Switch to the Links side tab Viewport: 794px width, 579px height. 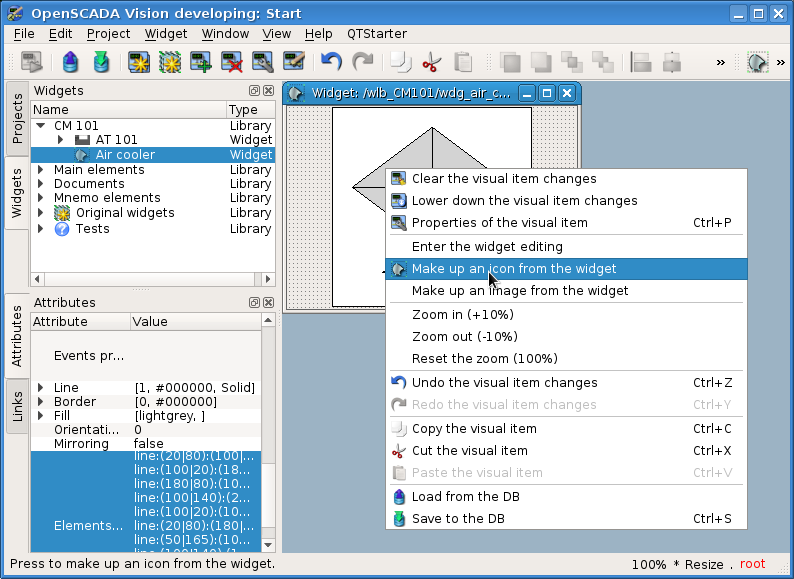point(17,406)
